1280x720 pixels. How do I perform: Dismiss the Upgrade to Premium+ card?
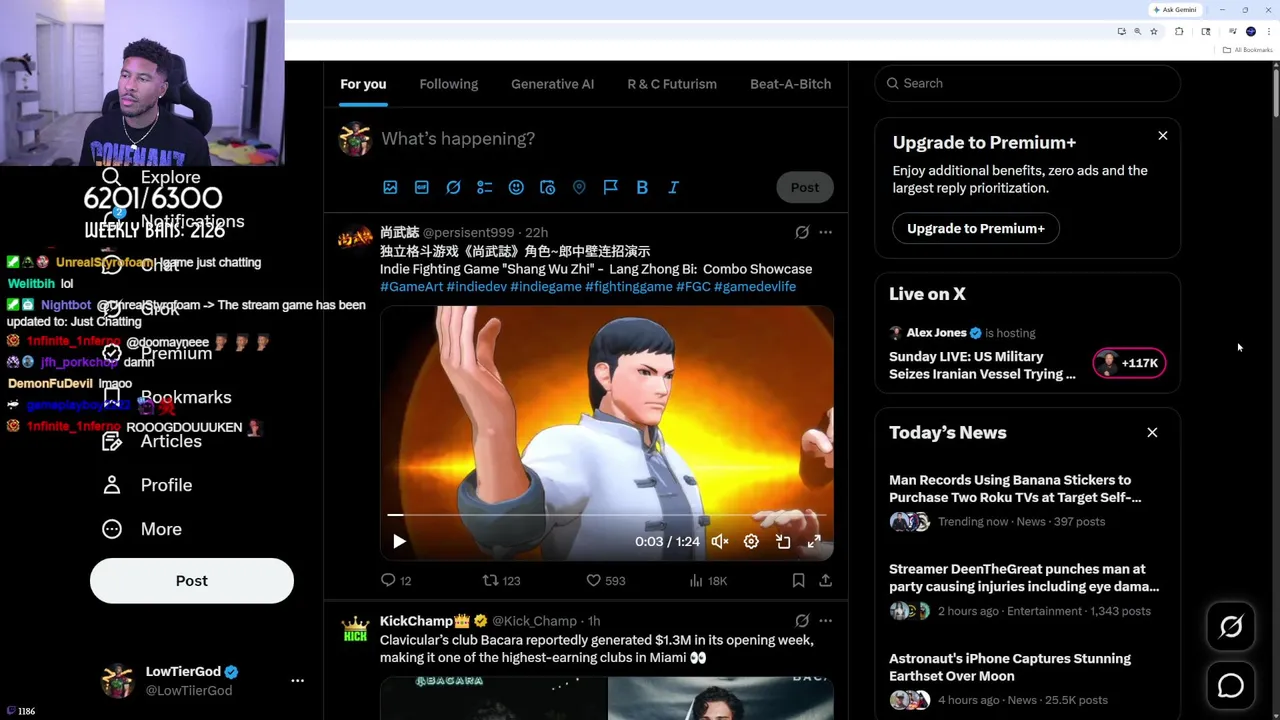coord(1163,135)
